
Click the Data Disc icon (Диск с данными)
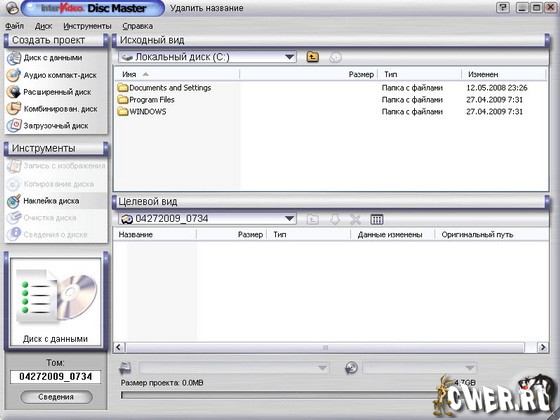pos(14,58)
